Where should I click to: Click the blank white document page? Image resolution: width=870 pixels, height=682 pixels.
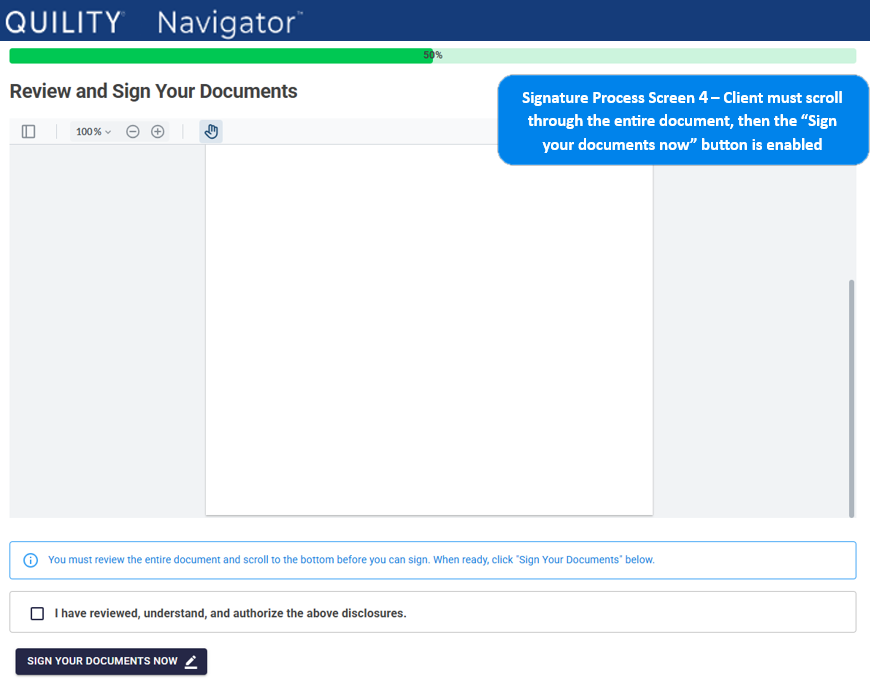429,330
